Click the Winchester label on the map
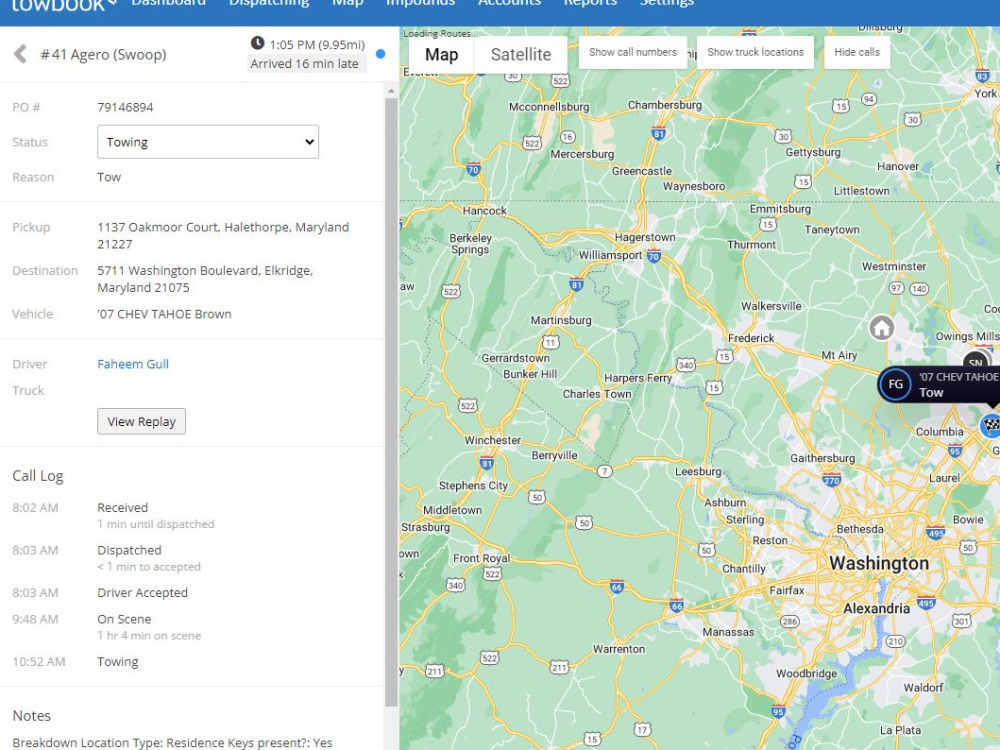Screen dimensions: 1000x750 point(492,440)
